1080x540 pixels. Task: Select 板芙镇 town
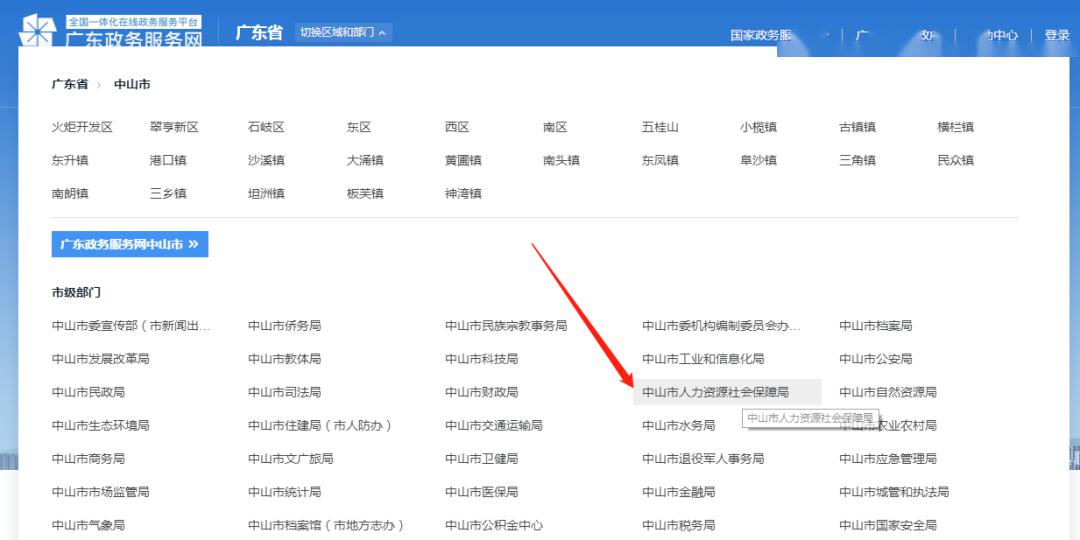(364, 194)
